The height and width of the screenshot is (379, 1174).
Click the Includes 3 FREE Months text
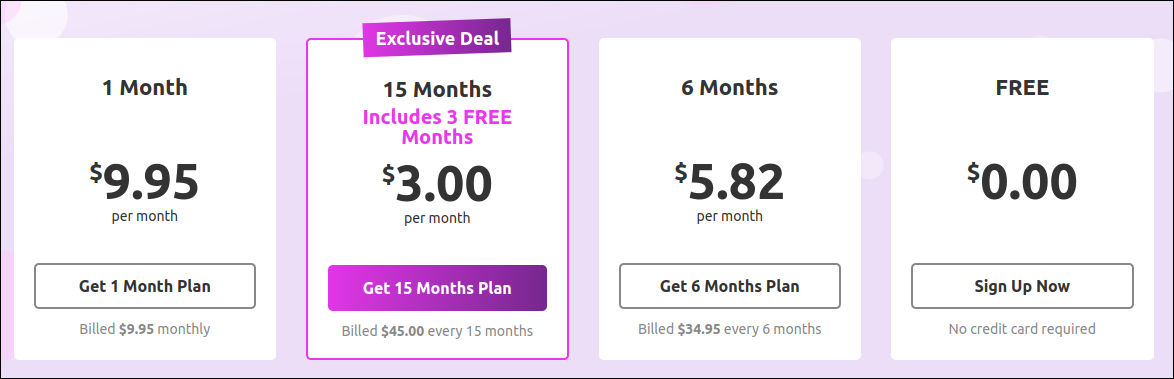coord(437,127)
